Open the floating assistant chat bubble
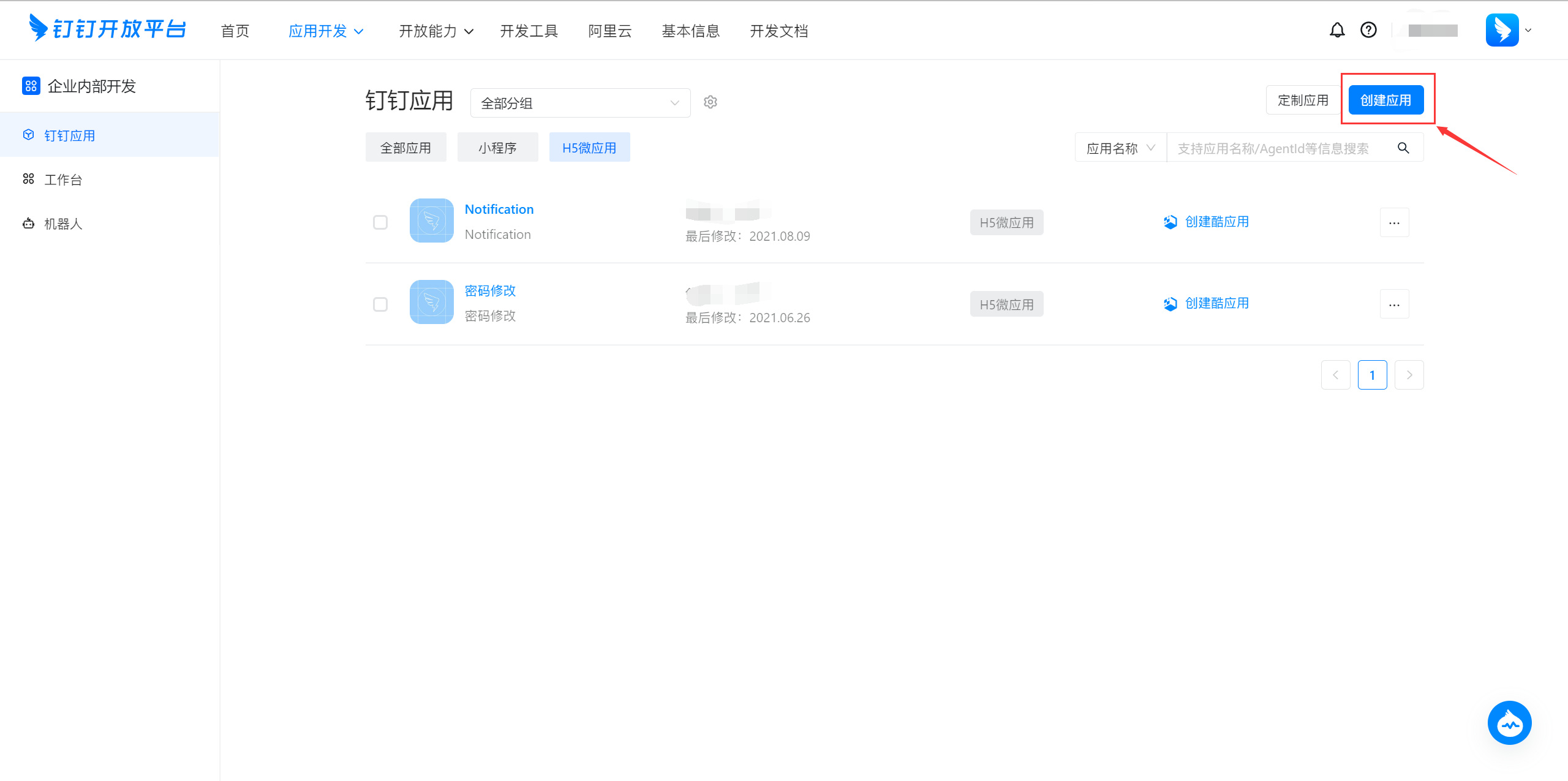 coord(1509,723)
